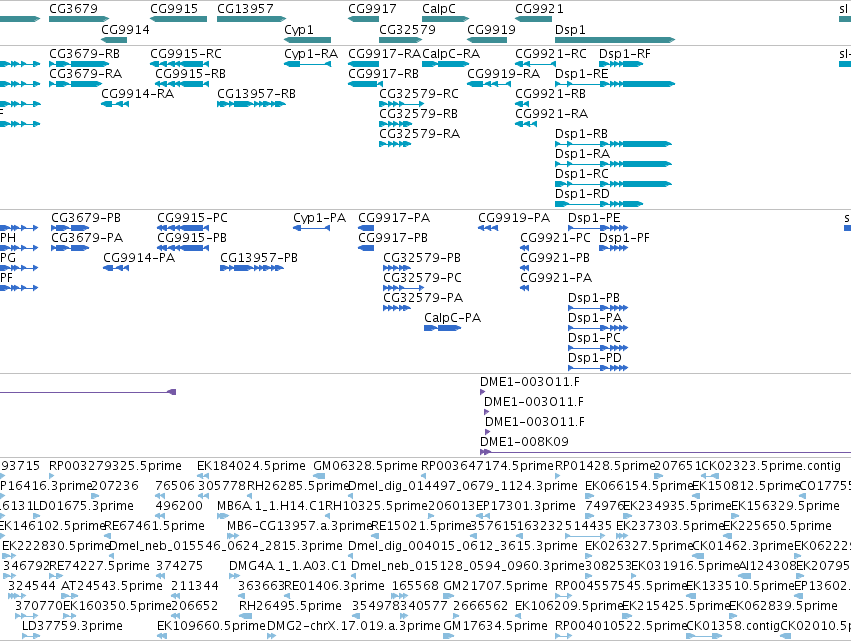This screenshot has height=641, width=851.
Task: Click the CalpC-RA transcript label
Action: point(450,54)
